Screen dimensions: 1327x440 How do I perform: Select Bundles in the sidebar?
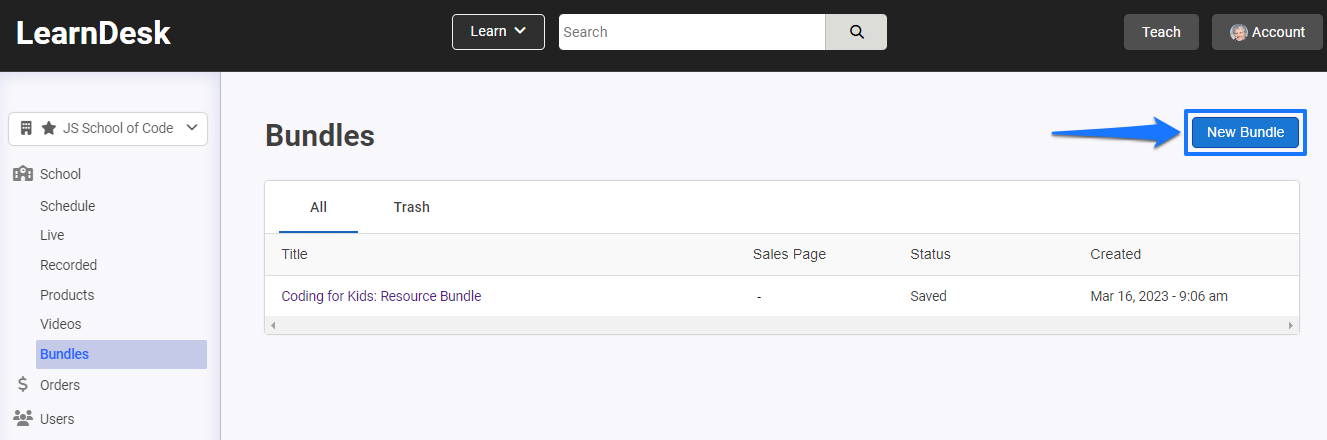121,354
